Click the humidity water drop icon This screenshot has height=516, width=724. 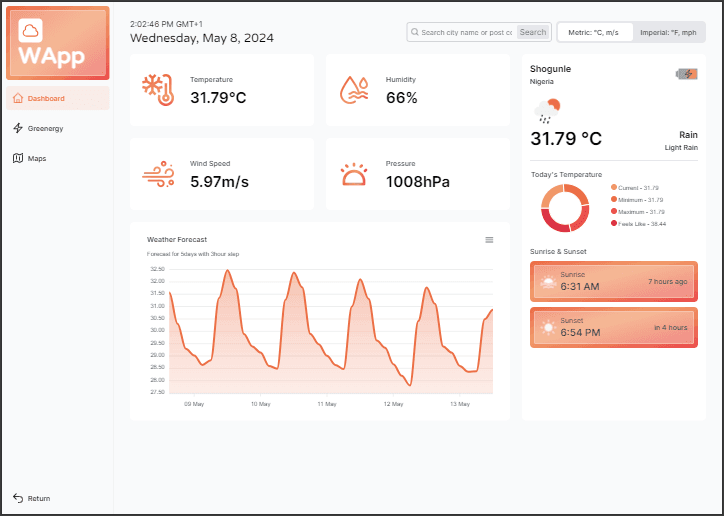354,89
